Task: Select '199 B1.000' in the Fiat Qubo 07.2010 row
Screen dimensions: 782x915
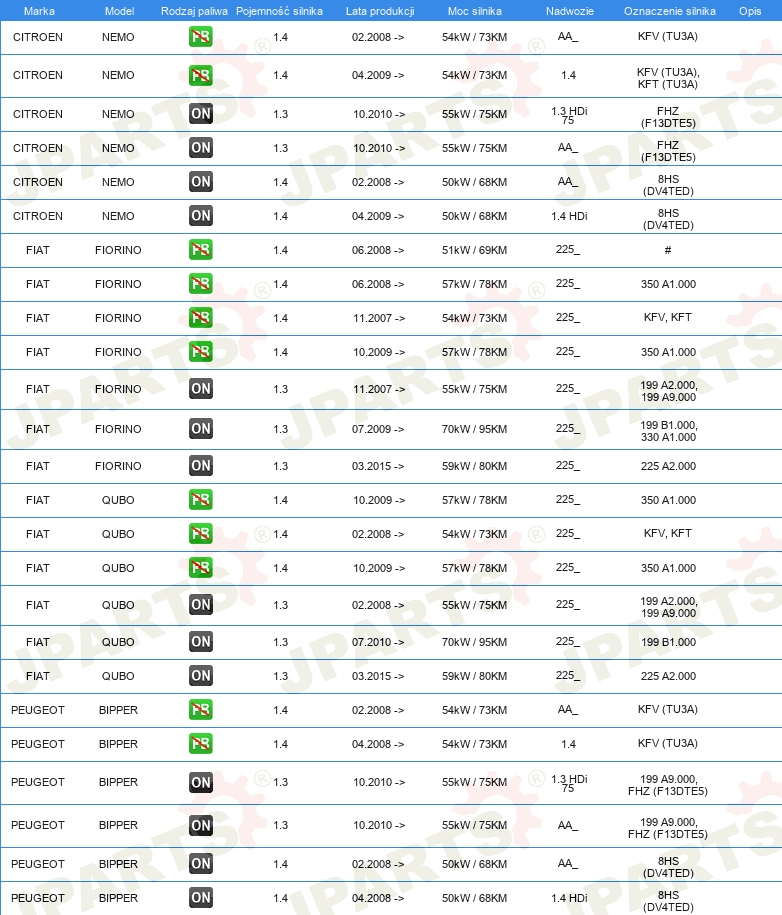Action: point(668,642)
